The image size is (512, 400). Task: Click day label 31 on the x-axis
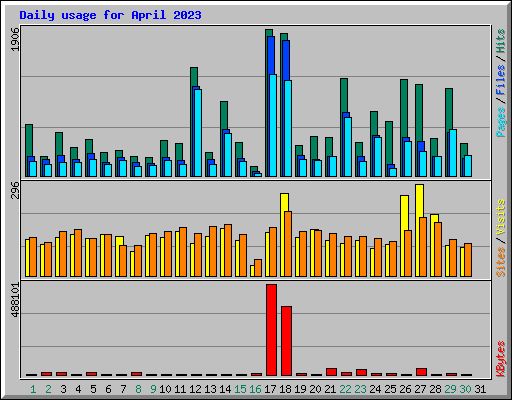point(480,389)
